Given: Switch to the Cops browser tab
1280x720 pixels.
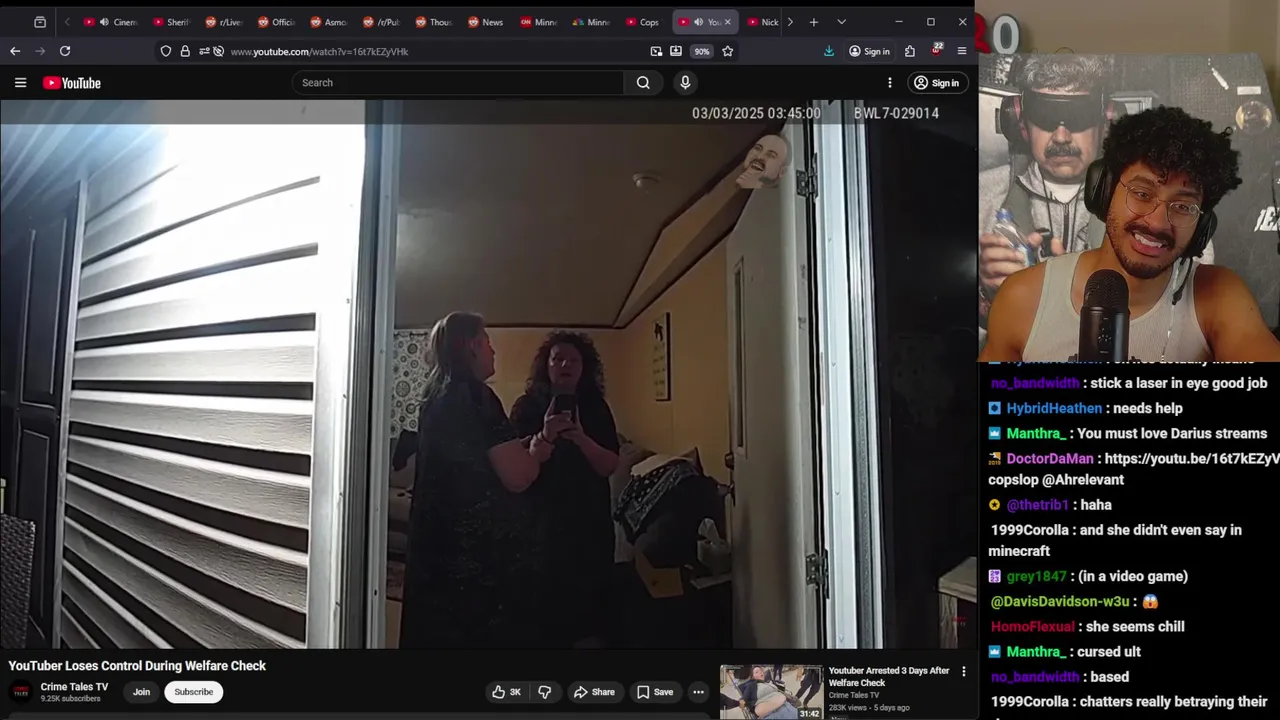Looking at the screenshot, I should 642,22.
